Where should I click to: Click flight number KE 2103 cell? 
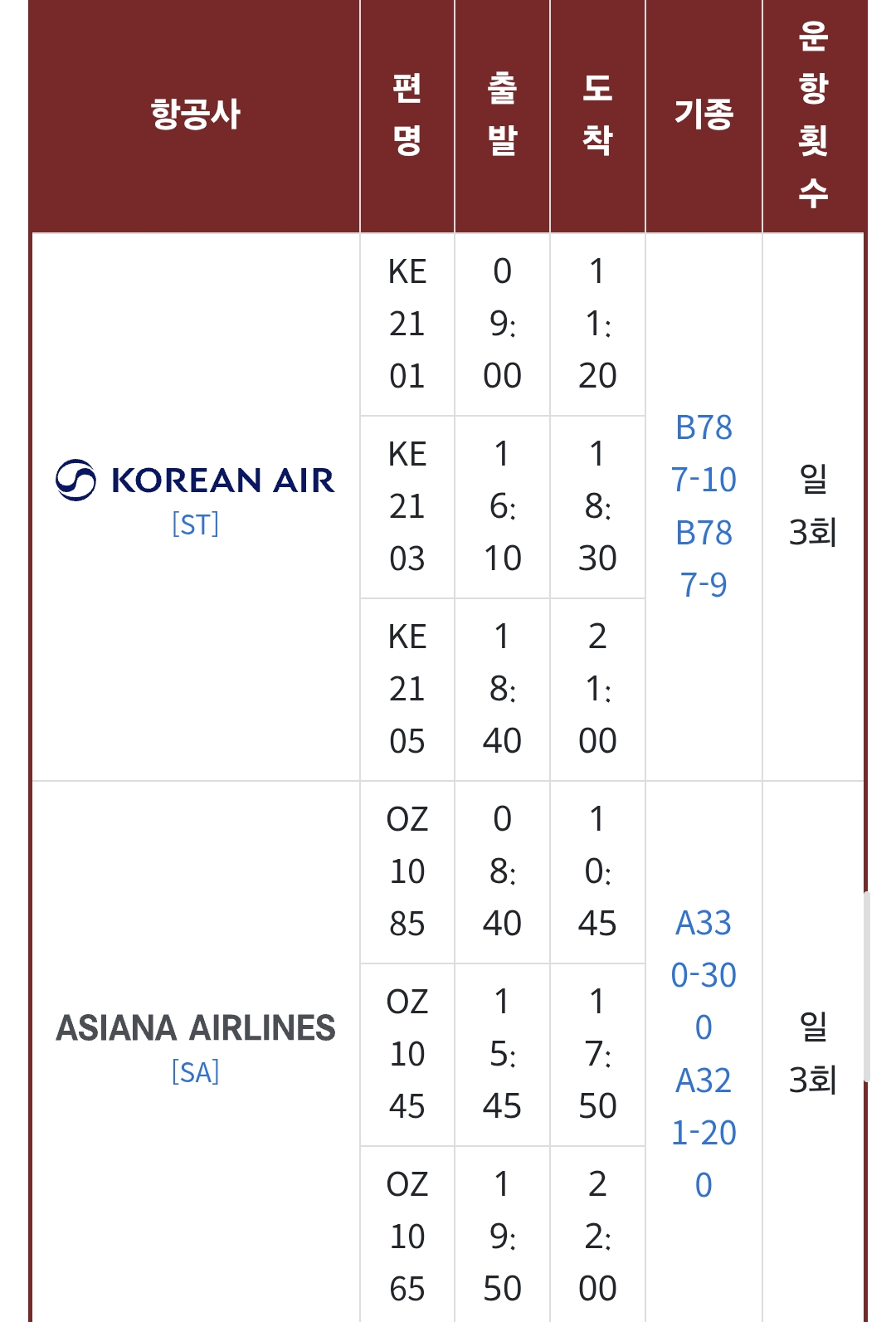point(407,507)
